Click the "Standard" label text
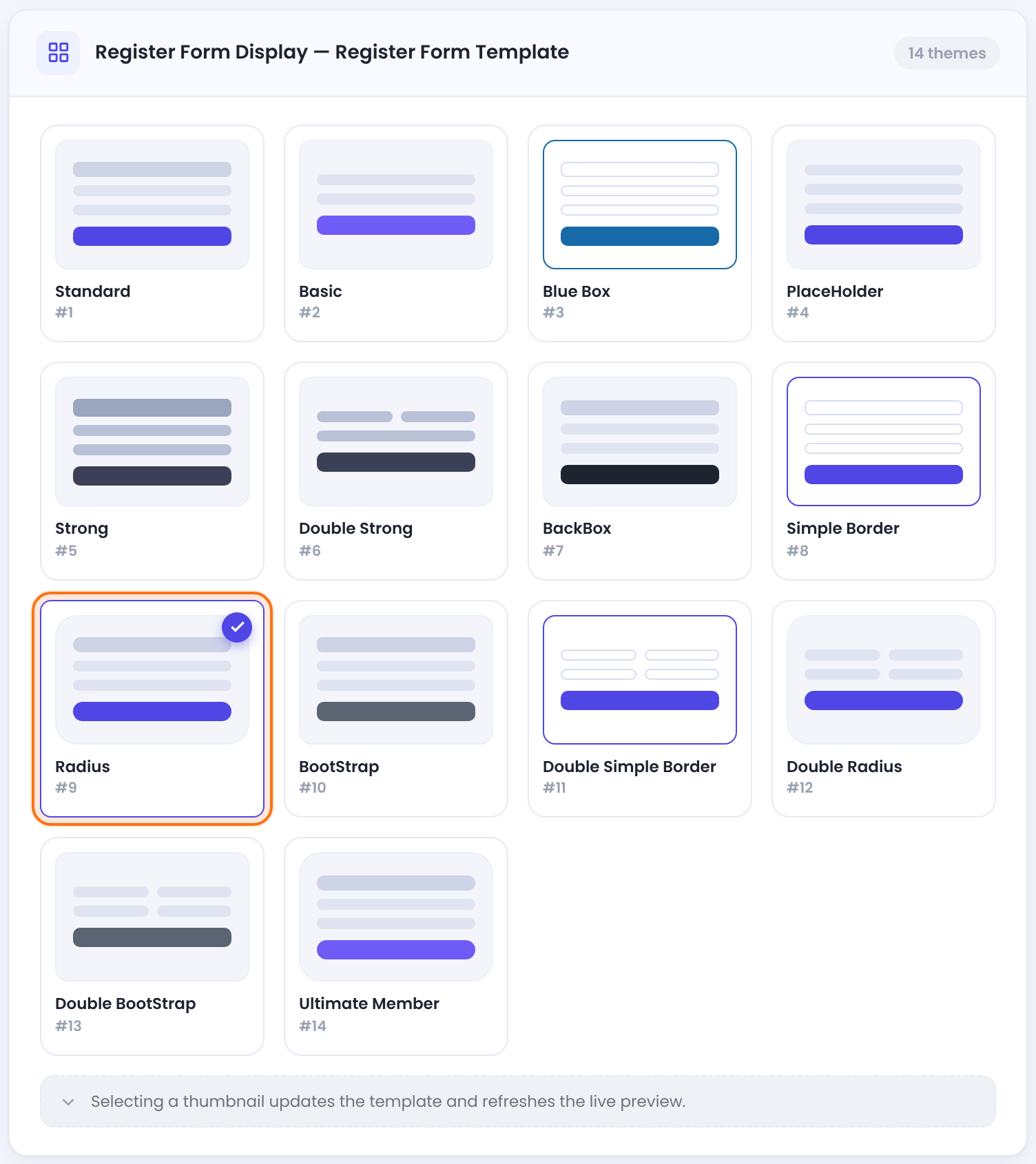The height and width of the screenshot is (1164, 1036). pyautogui.click(x=93, y=291)
